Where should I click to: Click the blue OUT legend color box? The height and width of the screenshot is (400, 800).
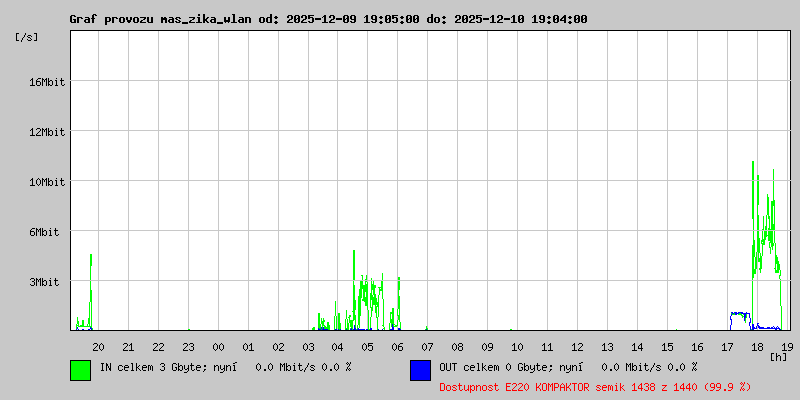pos(420,370)
